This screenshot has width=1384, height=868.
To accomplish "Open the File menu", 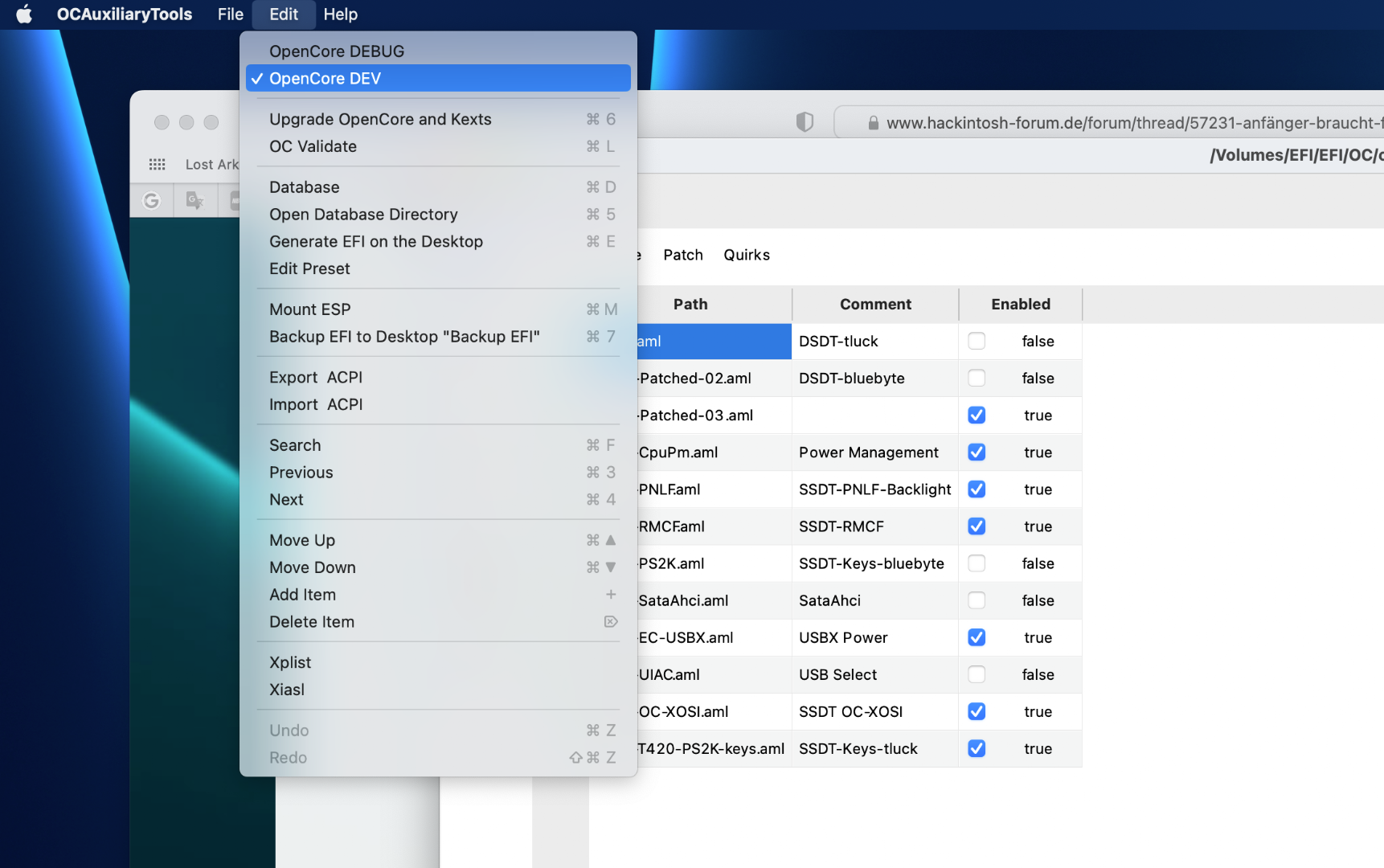I will click(230, 14).
